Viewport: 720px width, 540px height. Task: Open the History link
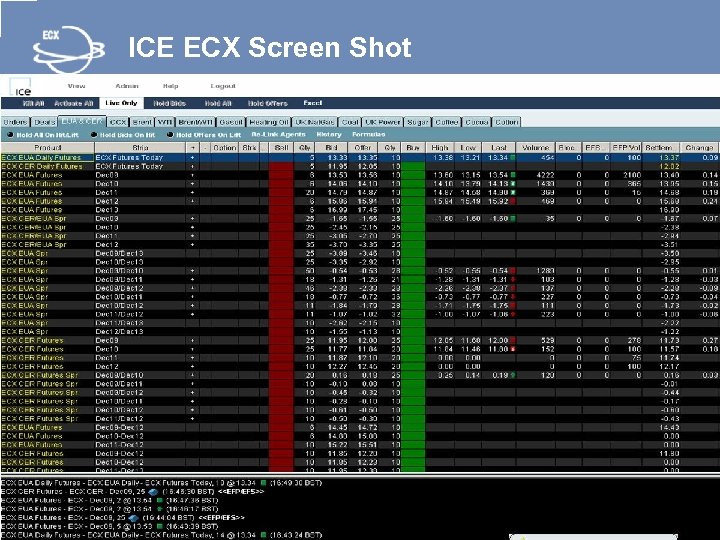click(x=329, y=135)
